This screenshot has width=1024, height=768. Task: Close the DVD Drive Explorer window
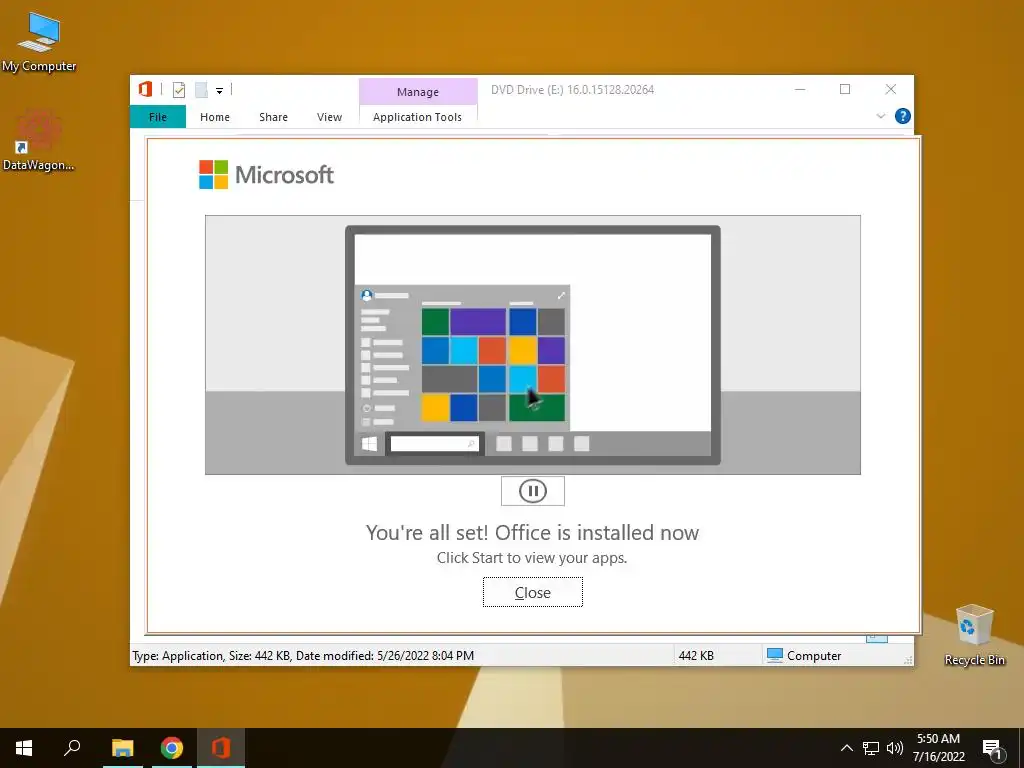(891, 89)
